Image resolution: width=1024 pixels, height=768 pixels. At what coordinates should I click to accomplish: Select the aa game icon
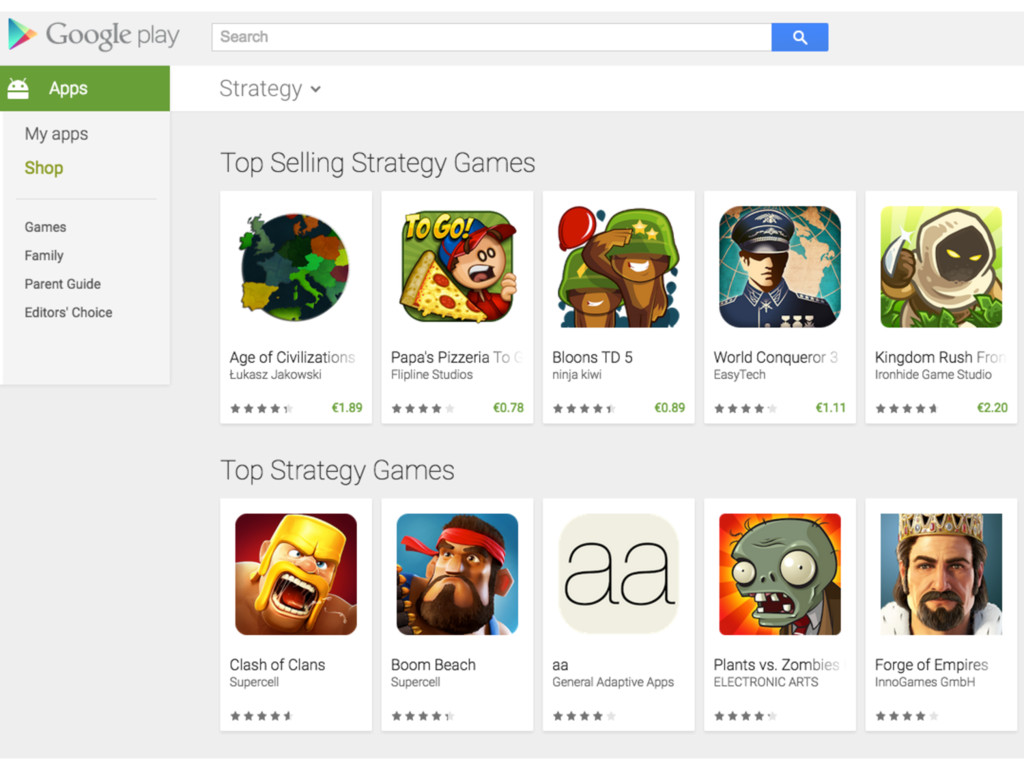618,574
